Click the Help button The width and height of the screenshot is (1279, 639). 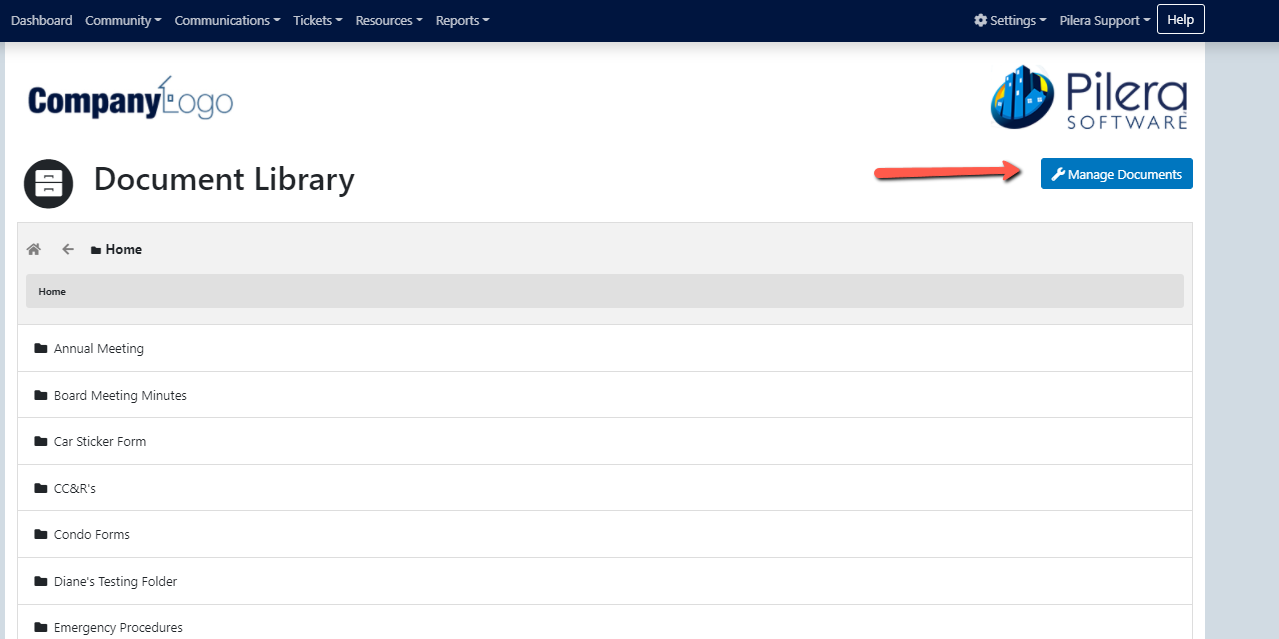[x=1181, y=19]
